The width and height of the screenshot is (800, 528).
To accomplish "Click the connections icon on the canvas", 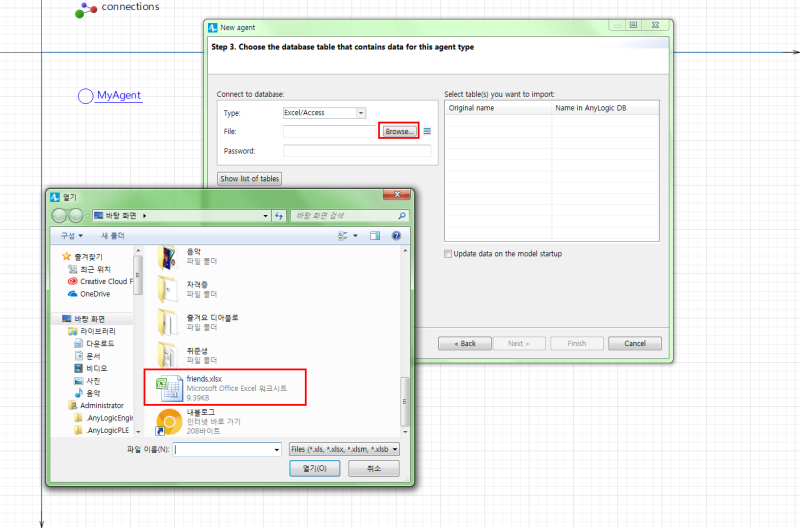I will coord(86,10).
